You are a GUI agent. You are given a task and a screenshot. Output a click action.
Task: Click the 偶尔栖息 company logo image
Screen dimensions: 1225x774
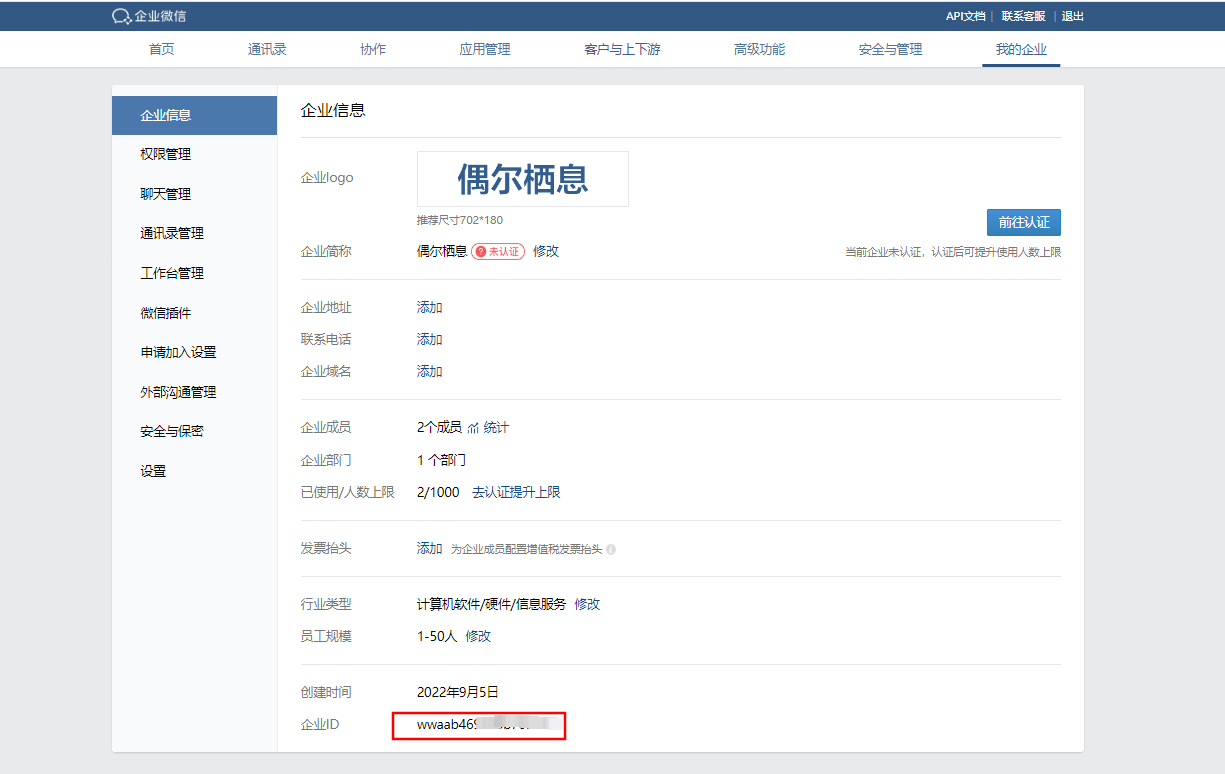[x=523, y=179]
